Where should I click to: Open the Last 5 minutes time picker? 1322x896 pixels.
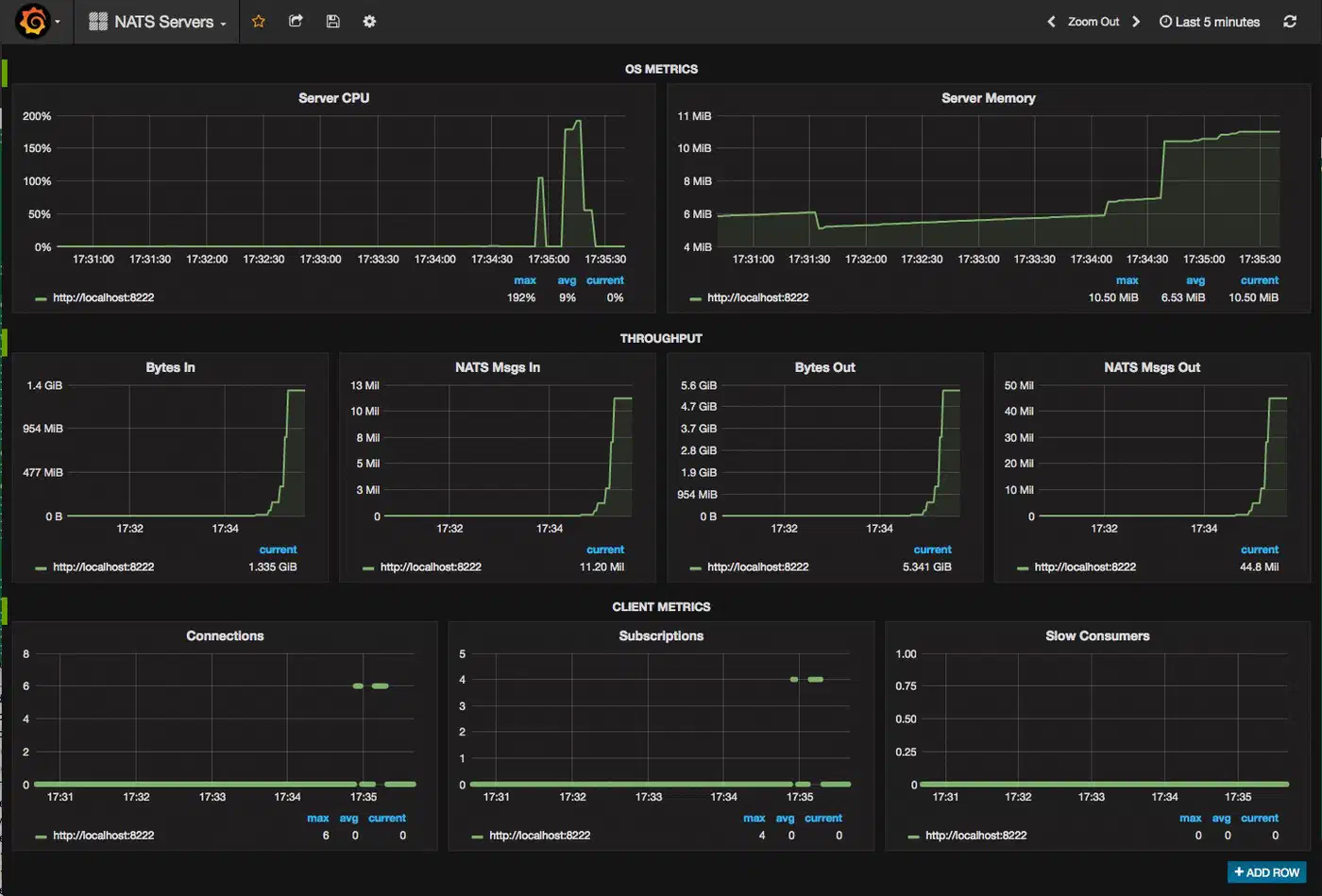[1210, 22]
